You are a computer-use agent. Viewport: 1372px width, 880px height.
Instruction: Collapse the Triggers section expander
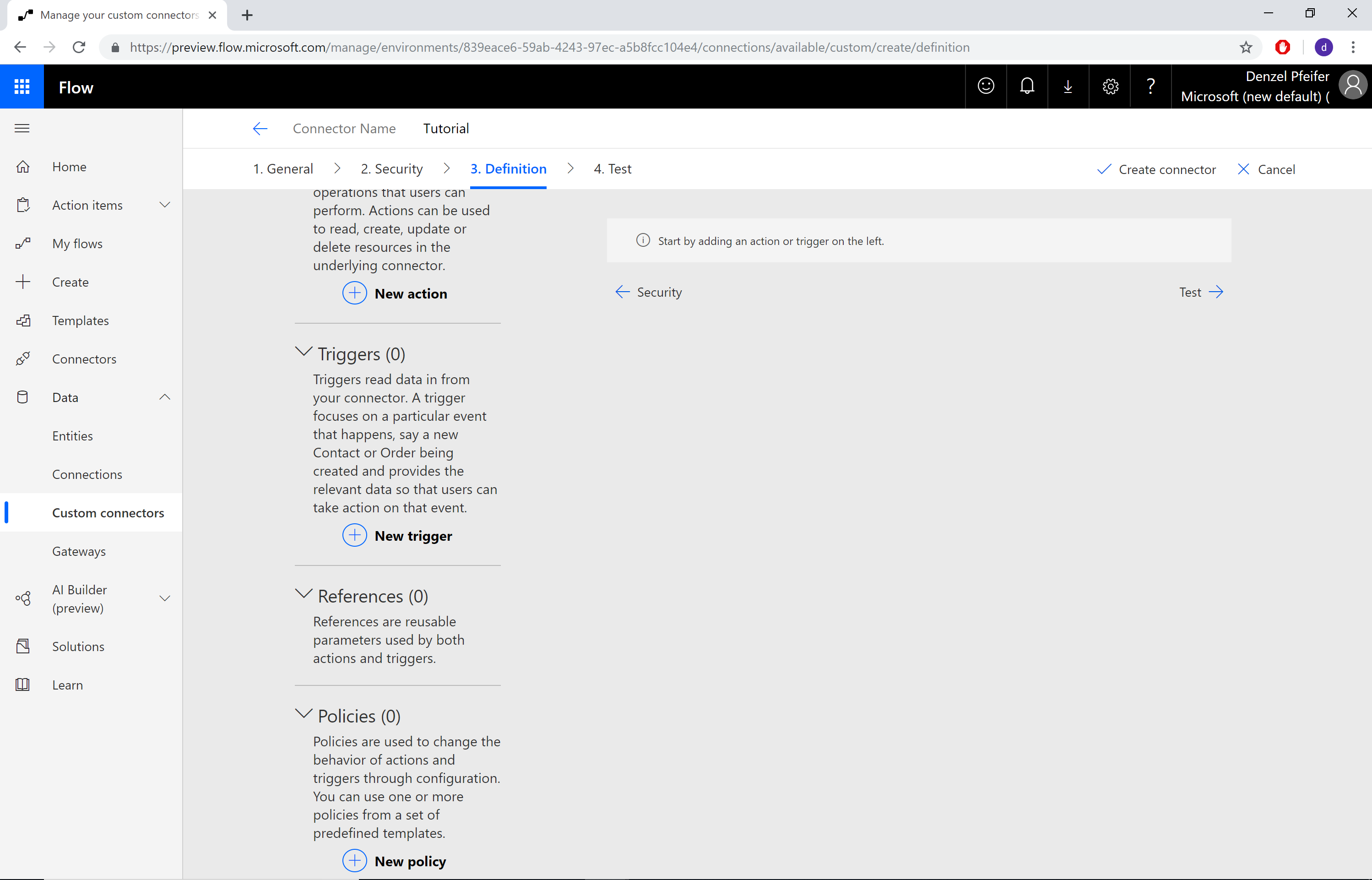pos(302,352)
